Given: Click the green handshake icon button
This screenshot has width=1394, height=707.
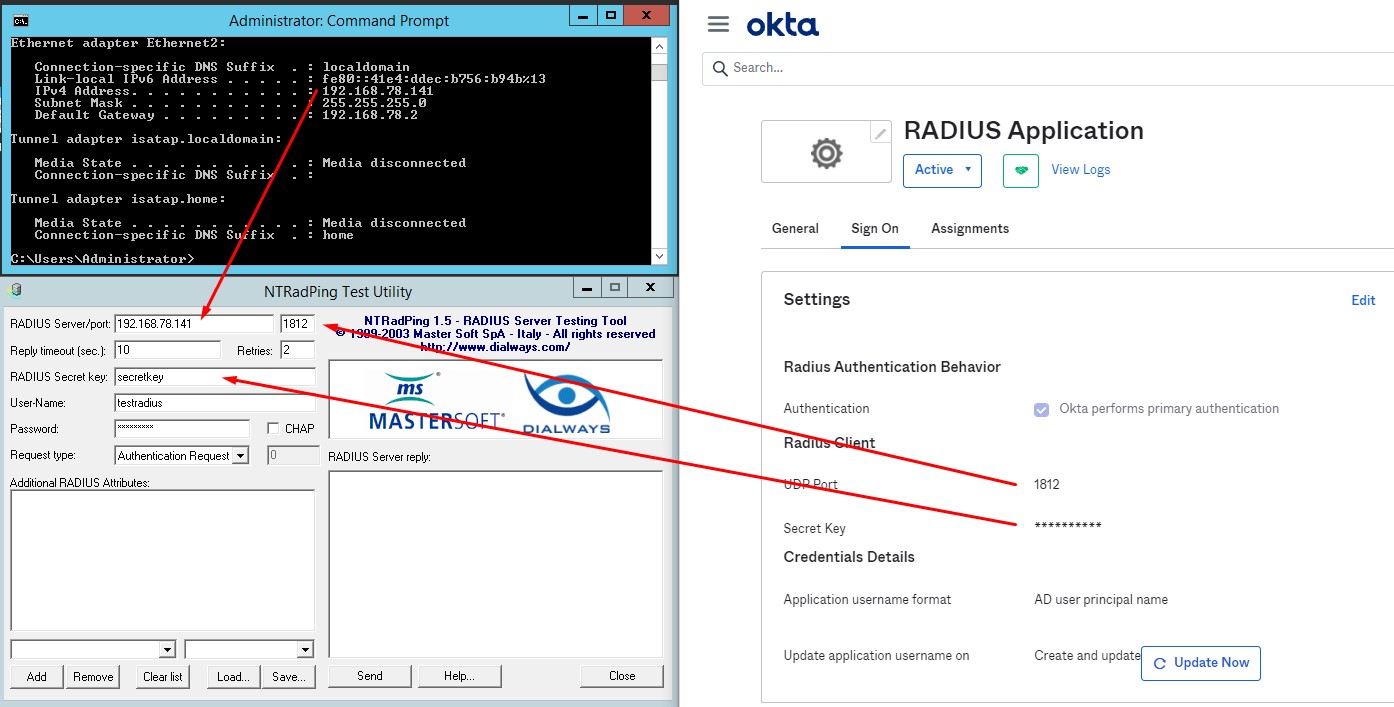Looking at the screenshot, I should pos(1020,170).
